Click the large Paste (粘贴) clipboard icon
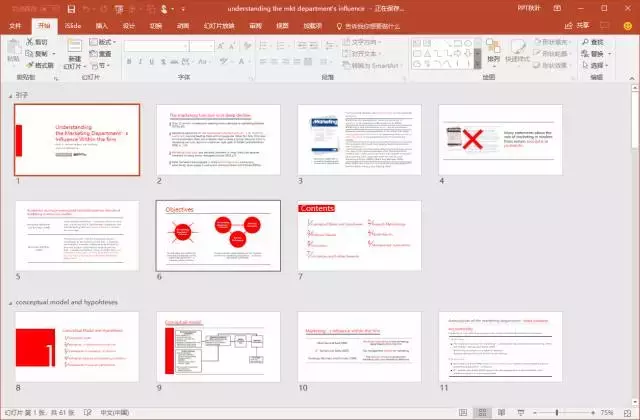This screenshot has height=420, width=640. pyautogui.click(x=13, y=47)
